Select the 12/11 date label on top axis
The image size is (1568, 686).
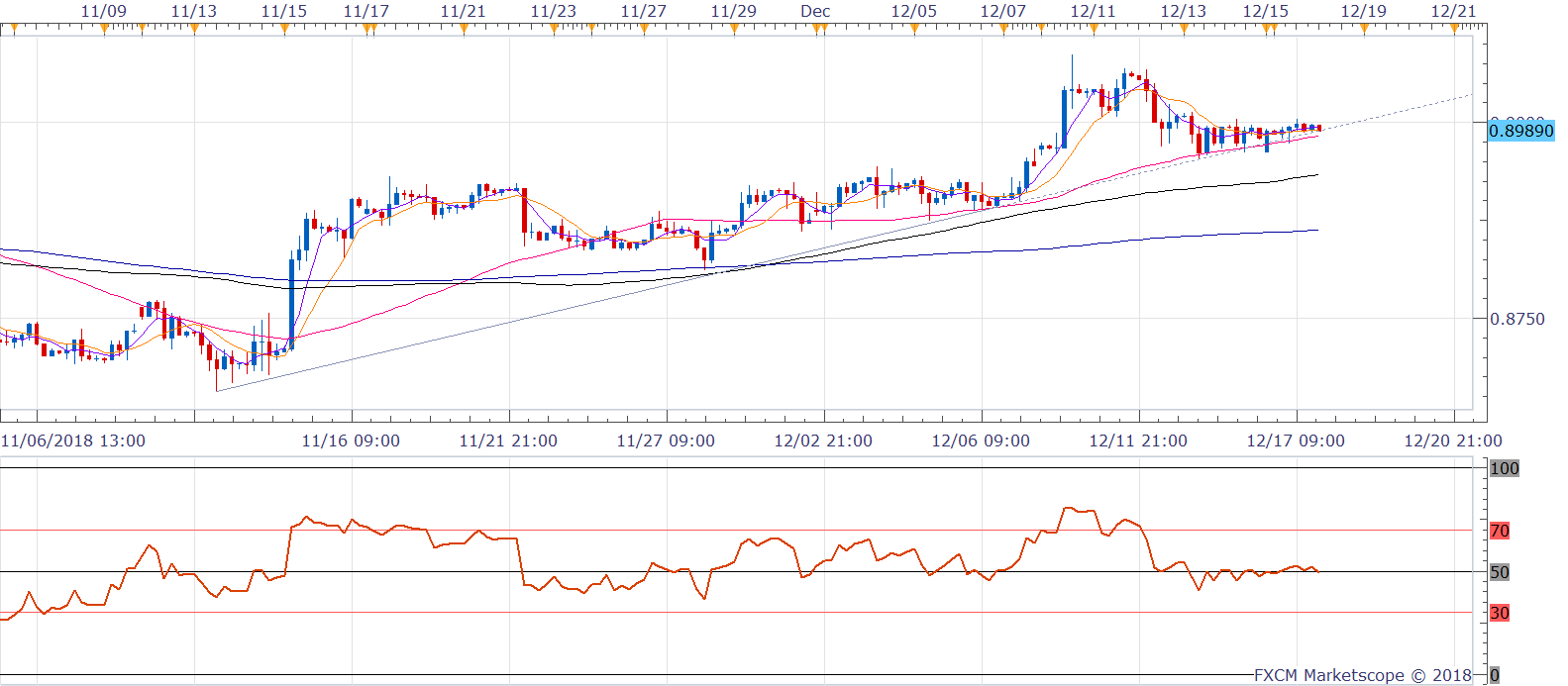click(x=1094, y=11)
